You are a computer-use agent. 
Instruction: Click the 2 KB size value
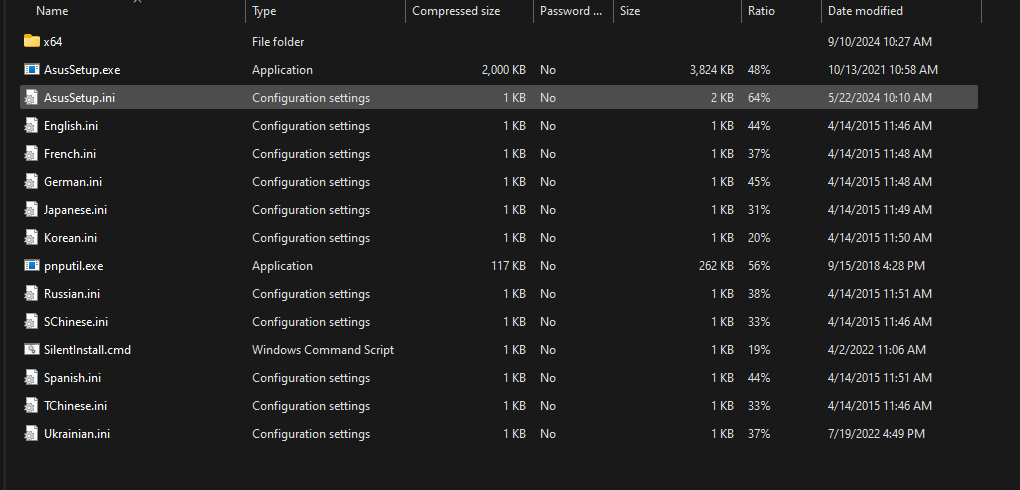722,98
